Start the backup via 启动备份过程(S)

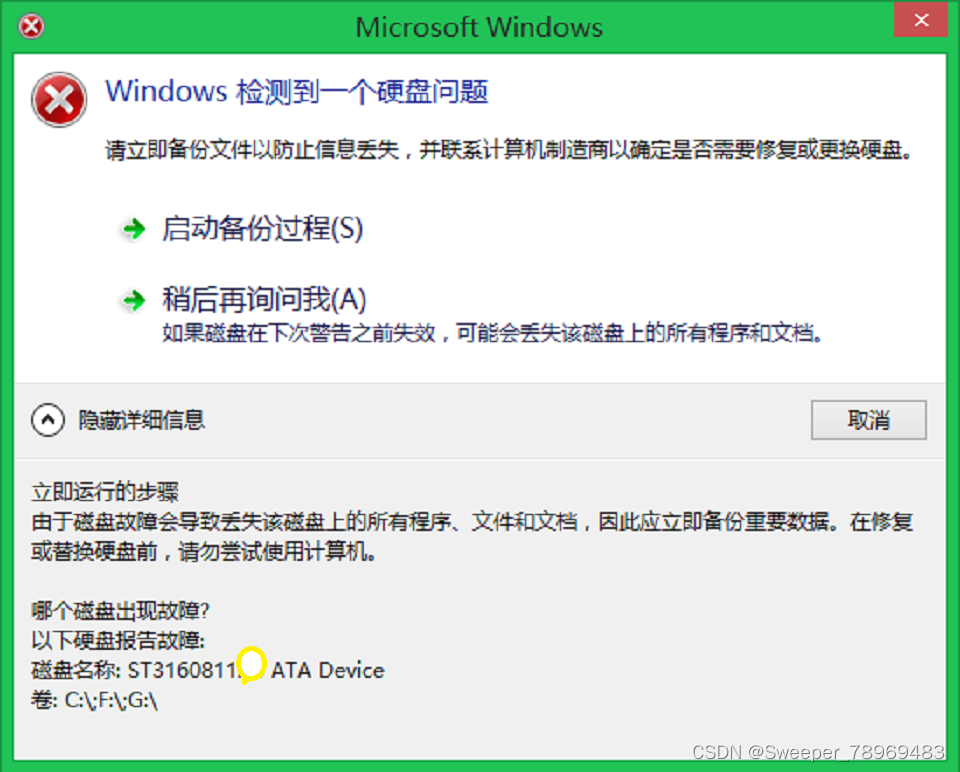click(x=263, y=229)
